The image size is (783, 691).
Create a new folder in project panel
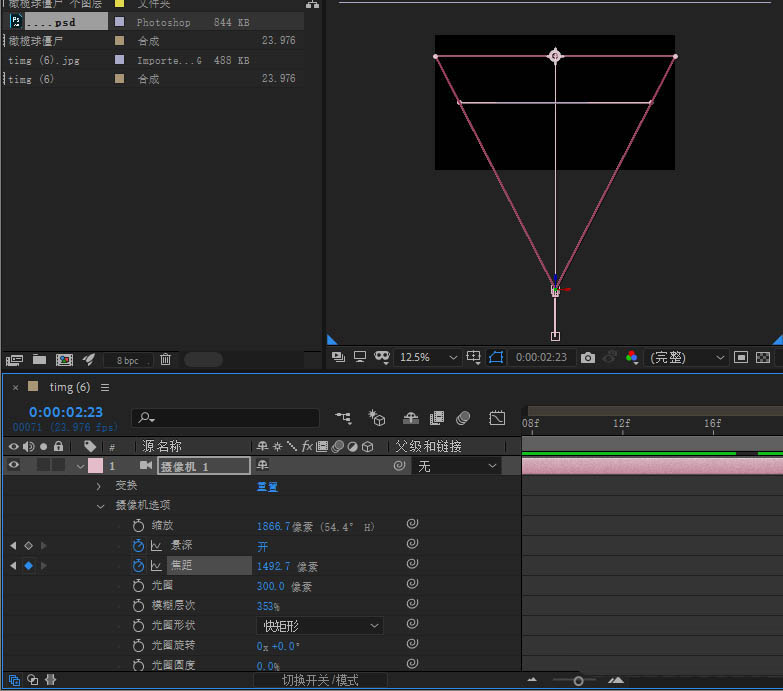click(x=40, y=359)
